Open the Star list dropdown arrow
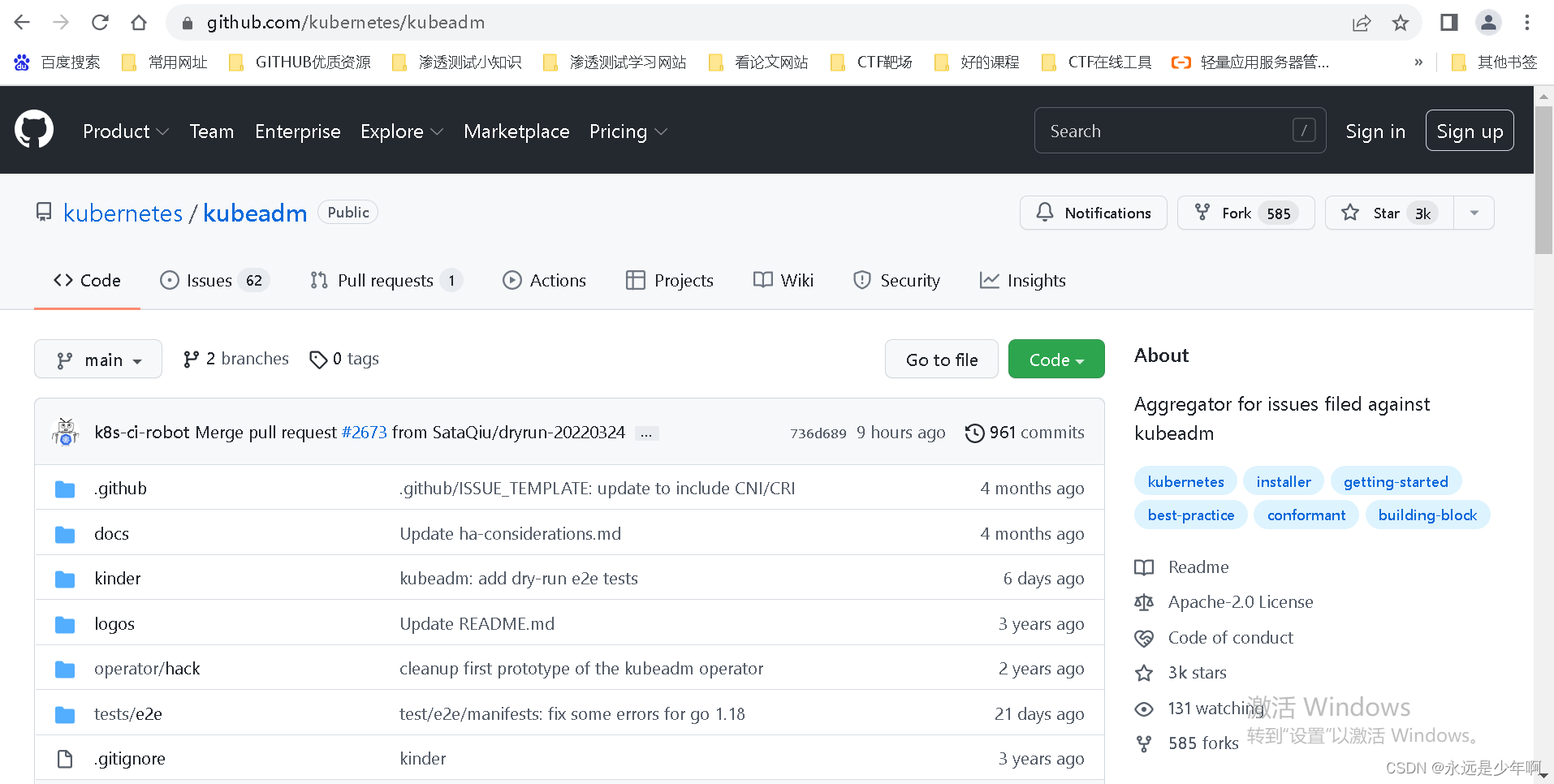 pos(1474,213)
